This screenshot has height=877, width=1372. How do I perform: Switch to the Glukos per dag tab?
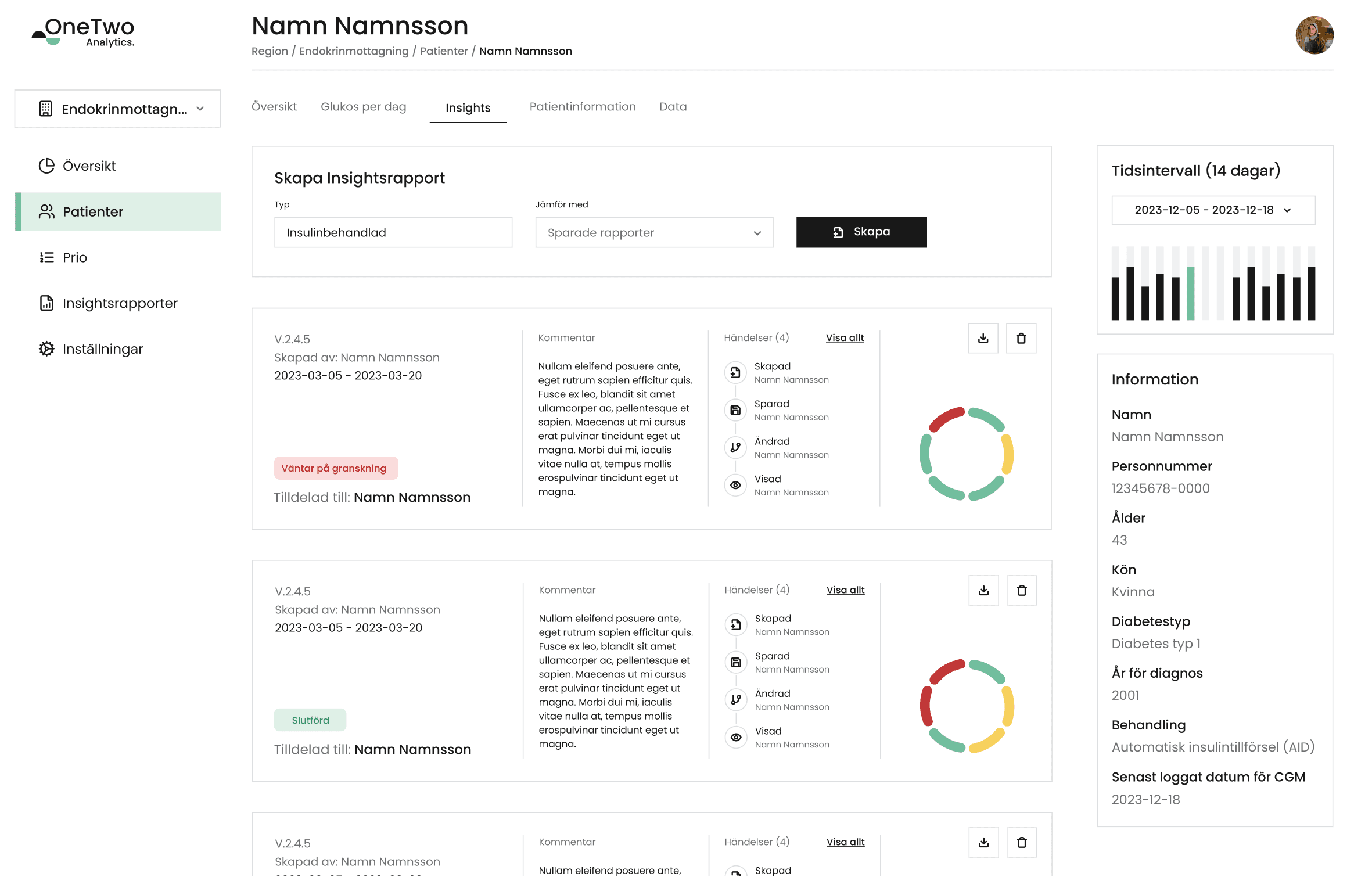[x=363, y=107]
